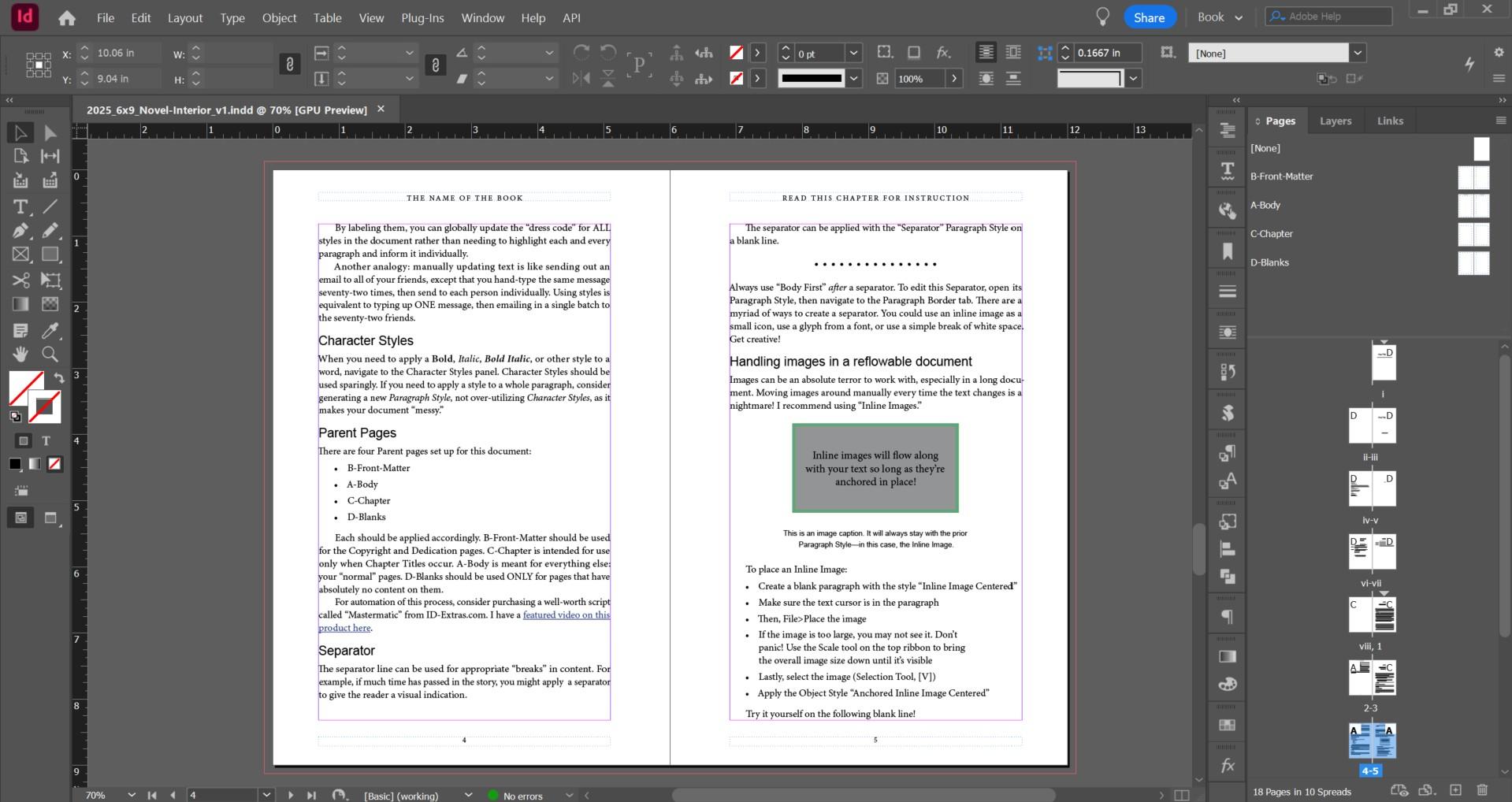Select the Zoom tool in toolbox

pos(50,354)
